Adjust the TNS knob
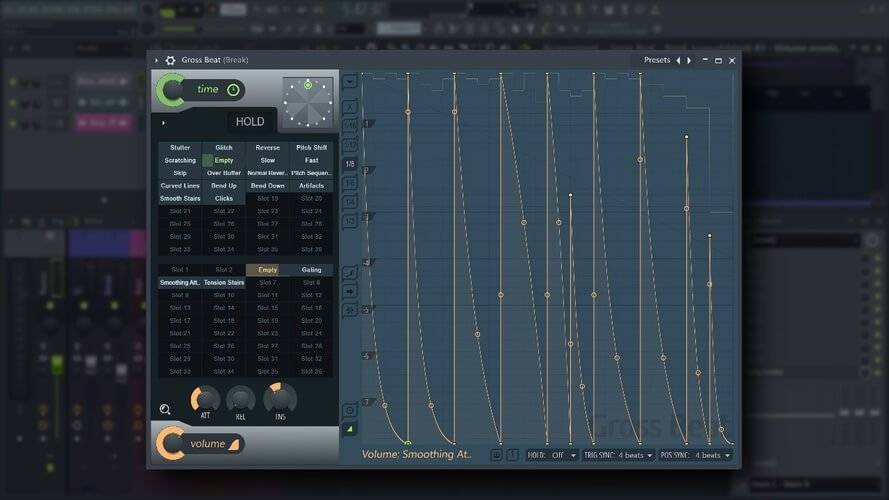 point(280,398)
